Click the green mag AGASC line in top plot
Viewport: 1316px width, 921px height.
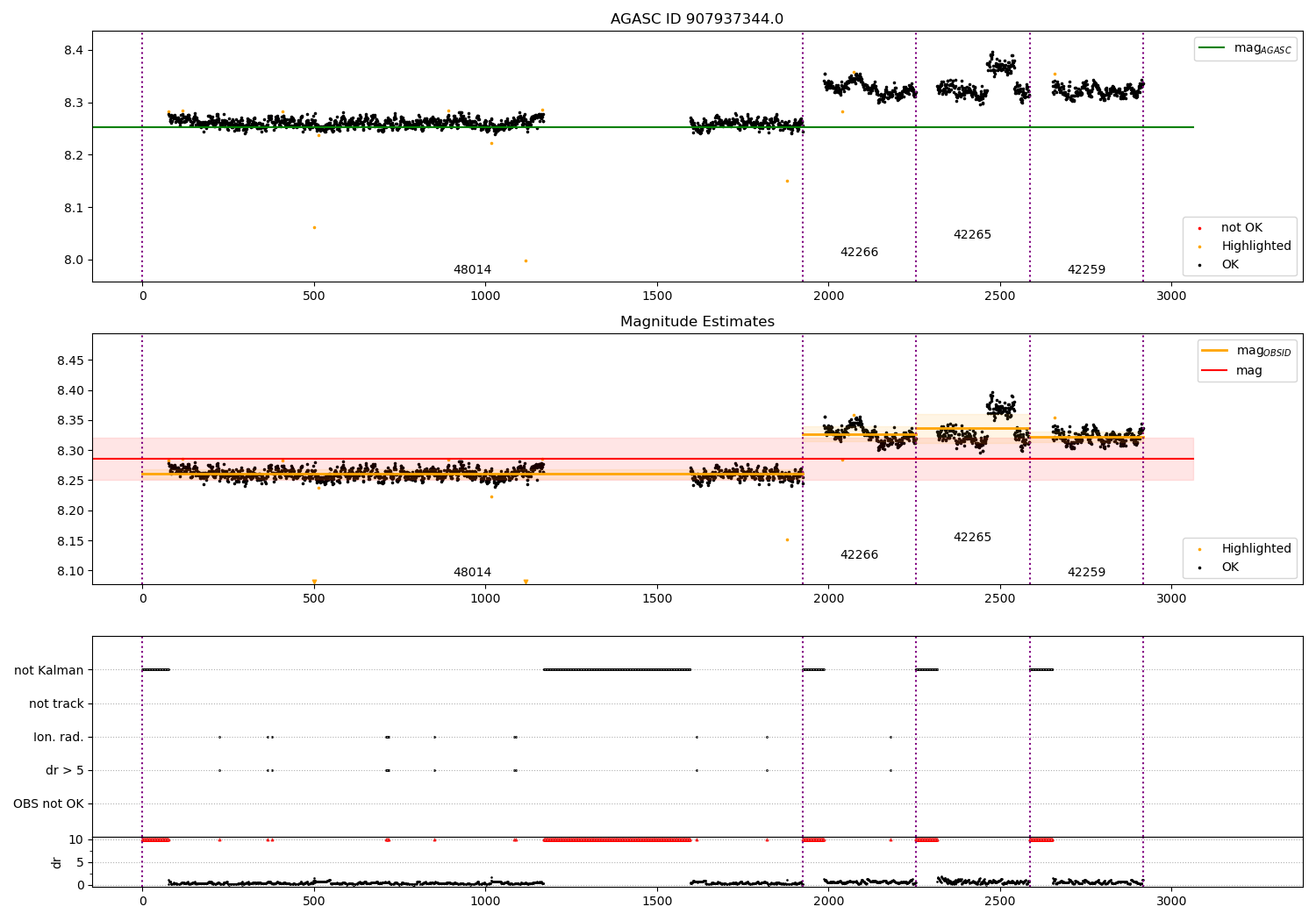tap(643, 128)
